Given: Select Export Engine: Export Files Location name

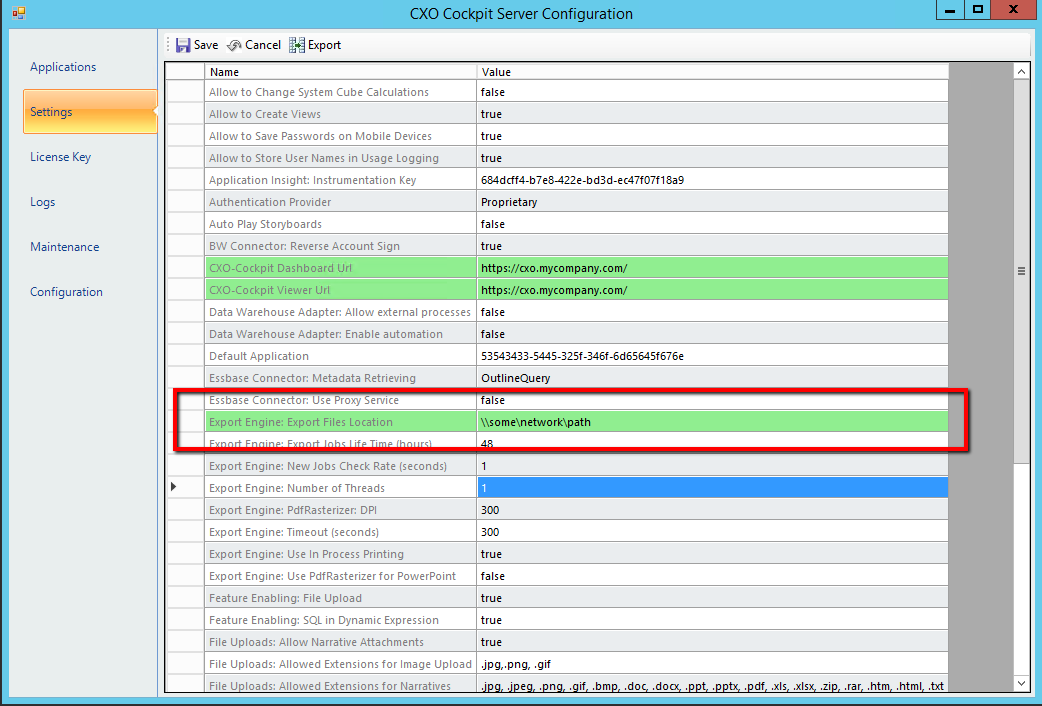Looking at the screenshot, I should (340, 422).
